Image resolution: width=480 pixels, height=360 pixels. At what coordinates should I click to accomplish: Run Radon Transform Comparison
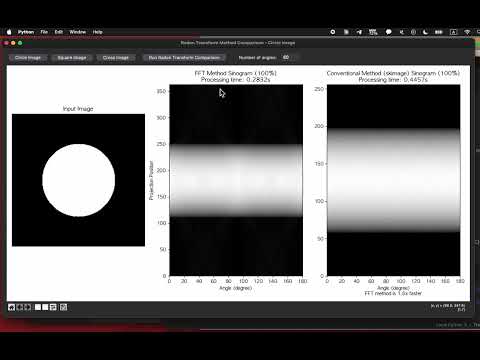tap(184, 58)
